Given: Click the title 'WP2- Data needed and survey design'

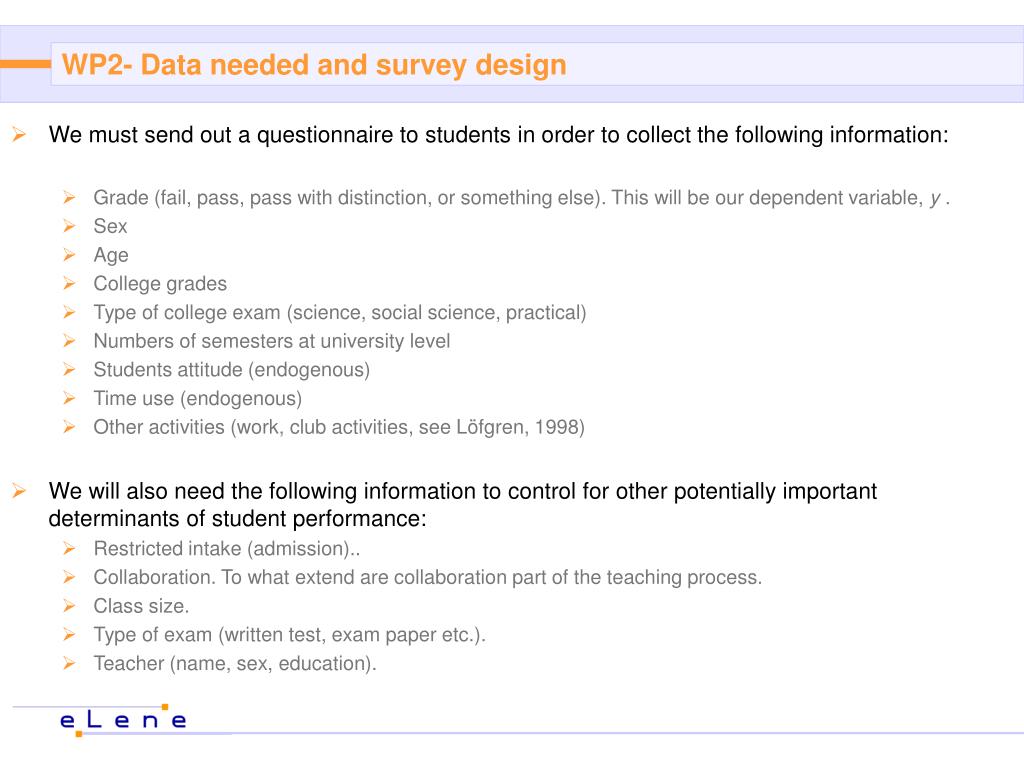Looking at the screenshot, I should pos(314,65).
